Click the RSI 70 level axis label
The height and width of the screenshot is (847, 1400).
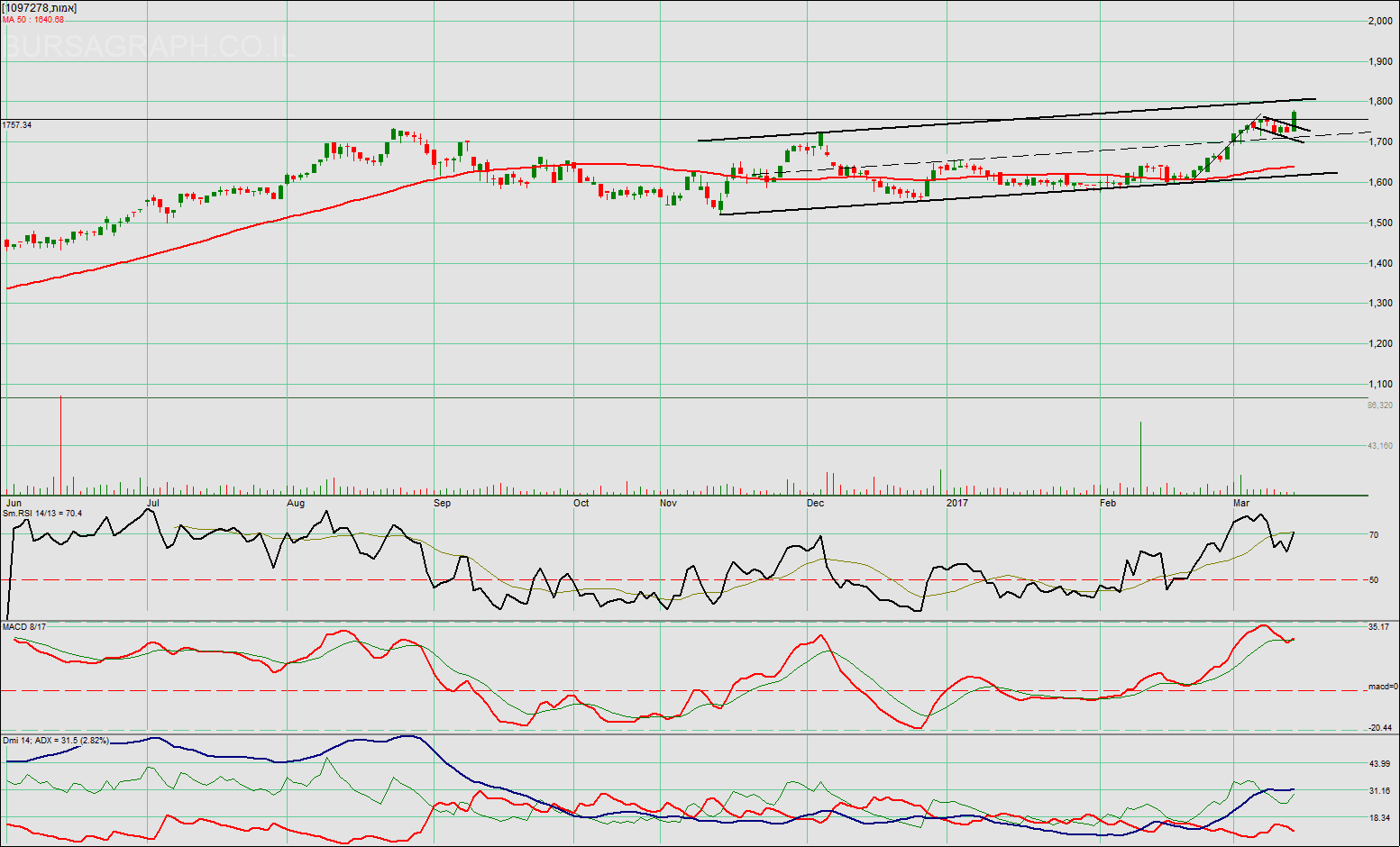(1374, 535)
